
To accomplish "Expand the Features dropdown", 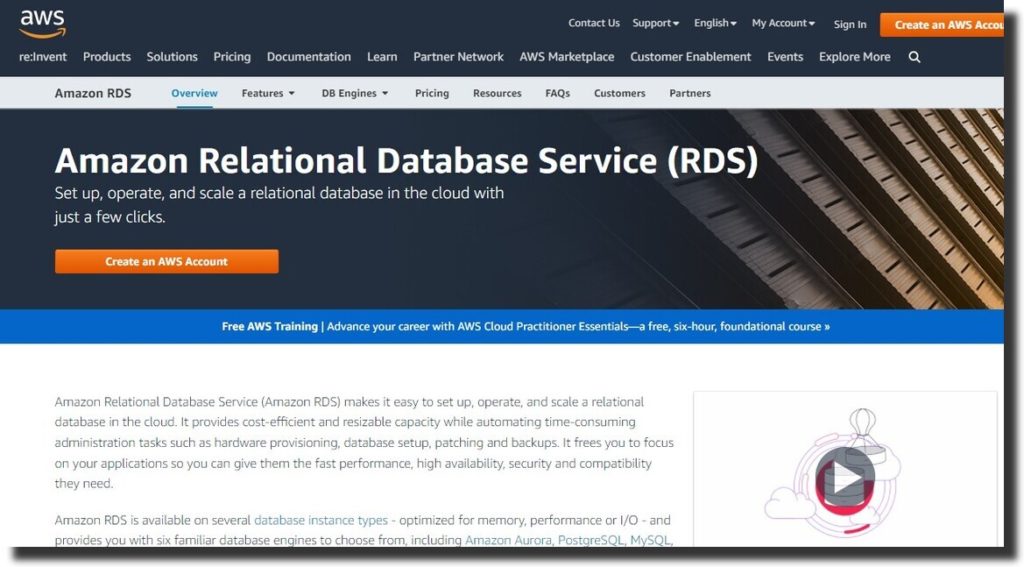I will tap(268, 93).
